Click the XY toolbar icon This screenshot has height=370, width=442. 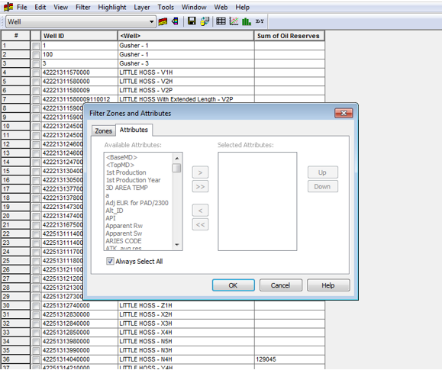point(259,21)
